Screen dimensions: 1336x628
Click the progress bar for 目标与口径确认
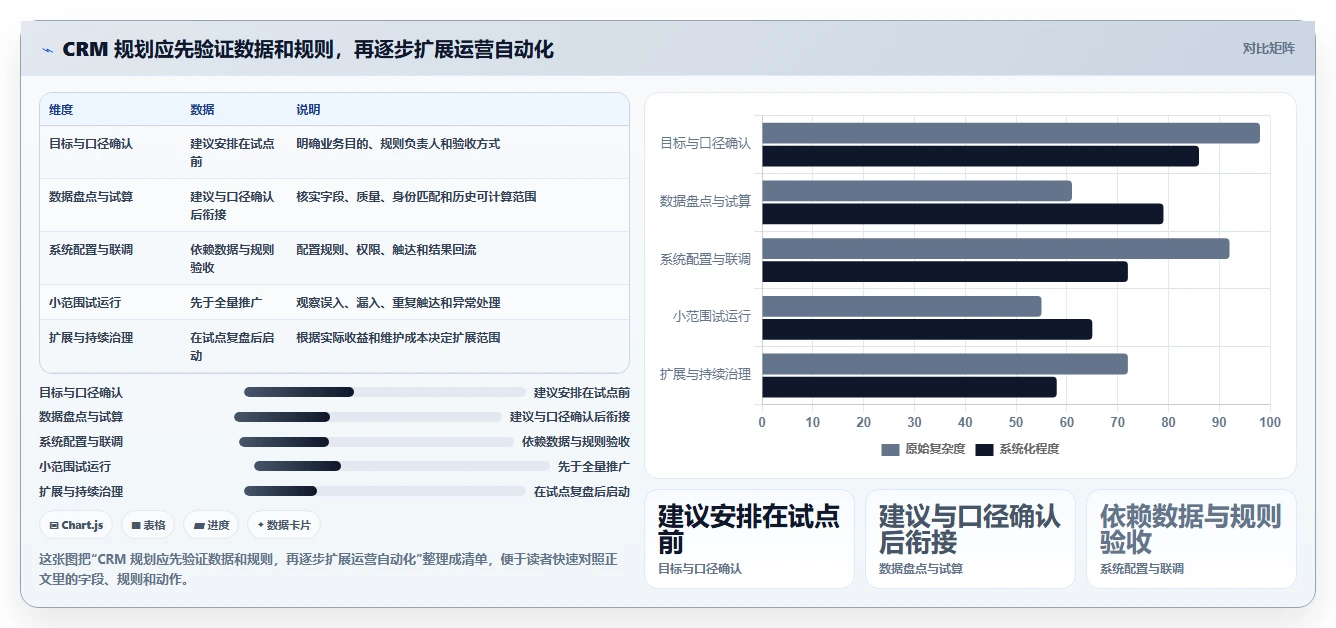384,392
